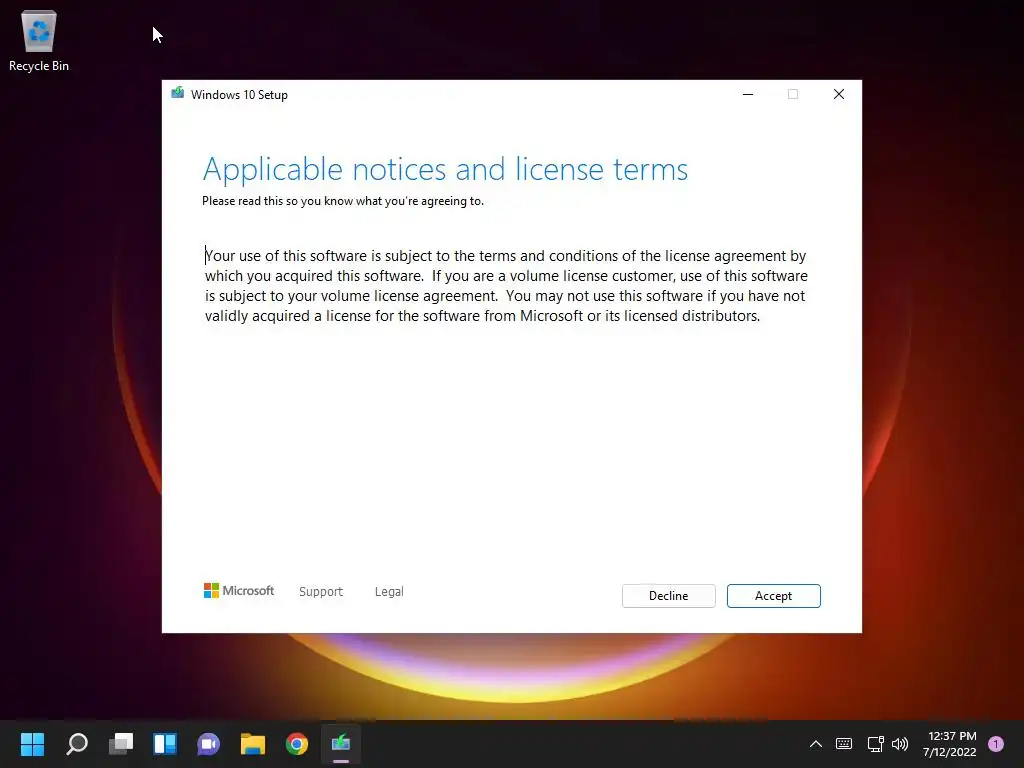The image size is (1024, 768).
Task: Open the Chat app on the taskbar
Action: (209, 744)
